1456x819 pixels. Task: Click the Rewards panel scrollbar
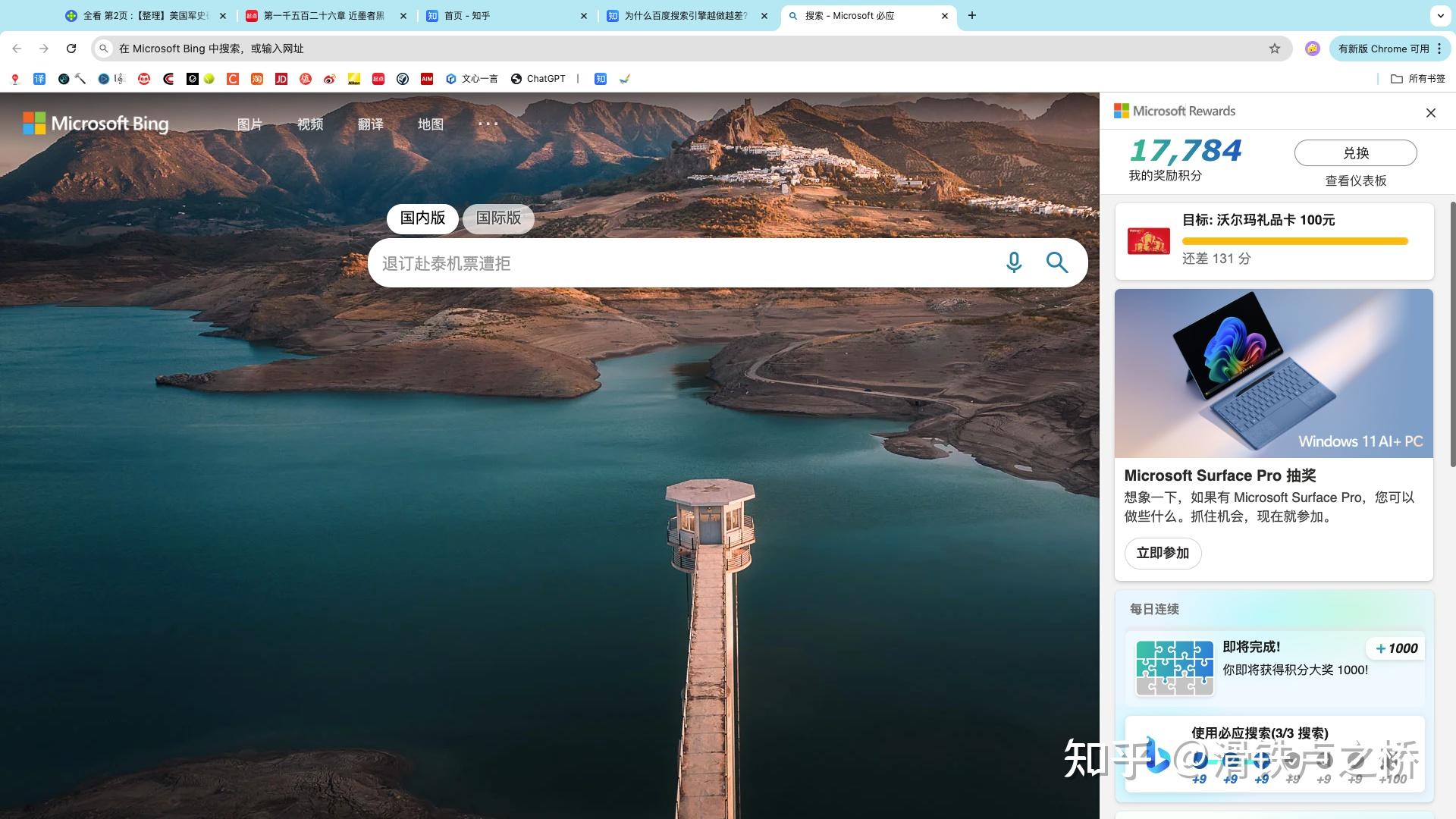(x=1452, y=334)
